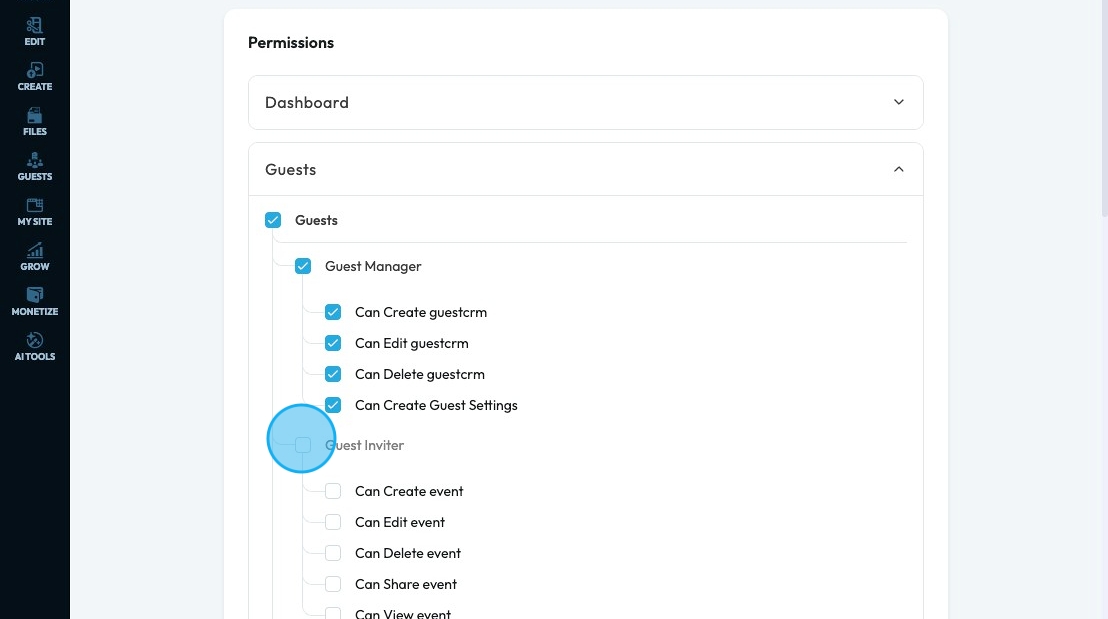Check the Can Create event box
Image resolution: width=1108 pixels, height=619 pixels.
pyautogui.click(x=333, y=491)
